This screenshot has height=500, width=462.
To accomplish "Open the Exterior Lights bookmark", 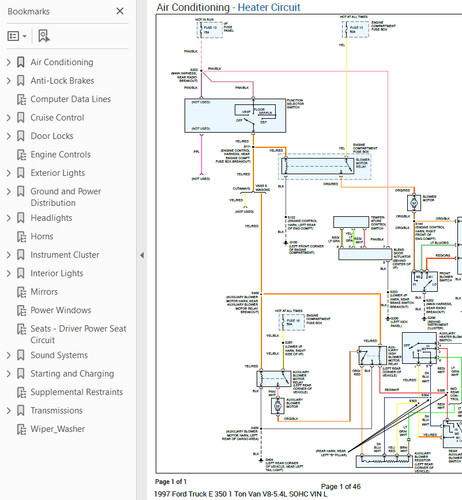I will pyautogui.click(x=58, y=173).
